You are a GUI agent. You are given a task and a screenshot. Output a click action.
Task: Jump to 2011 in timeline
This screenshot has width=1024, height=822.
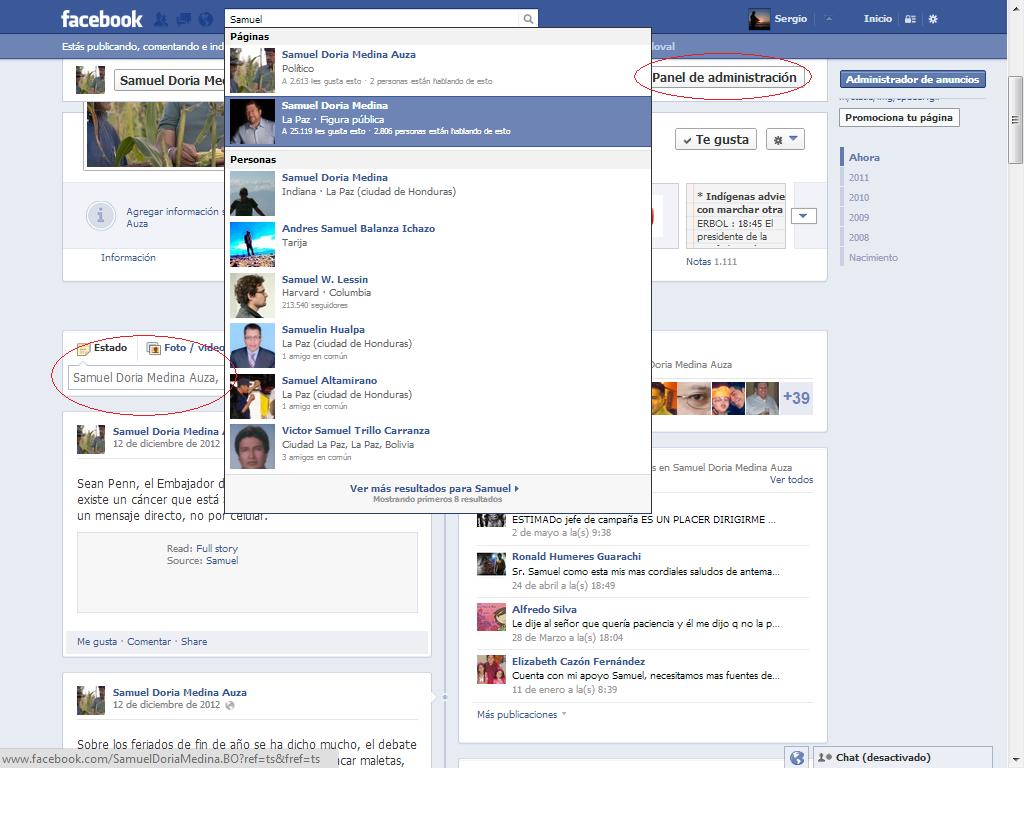858,178
